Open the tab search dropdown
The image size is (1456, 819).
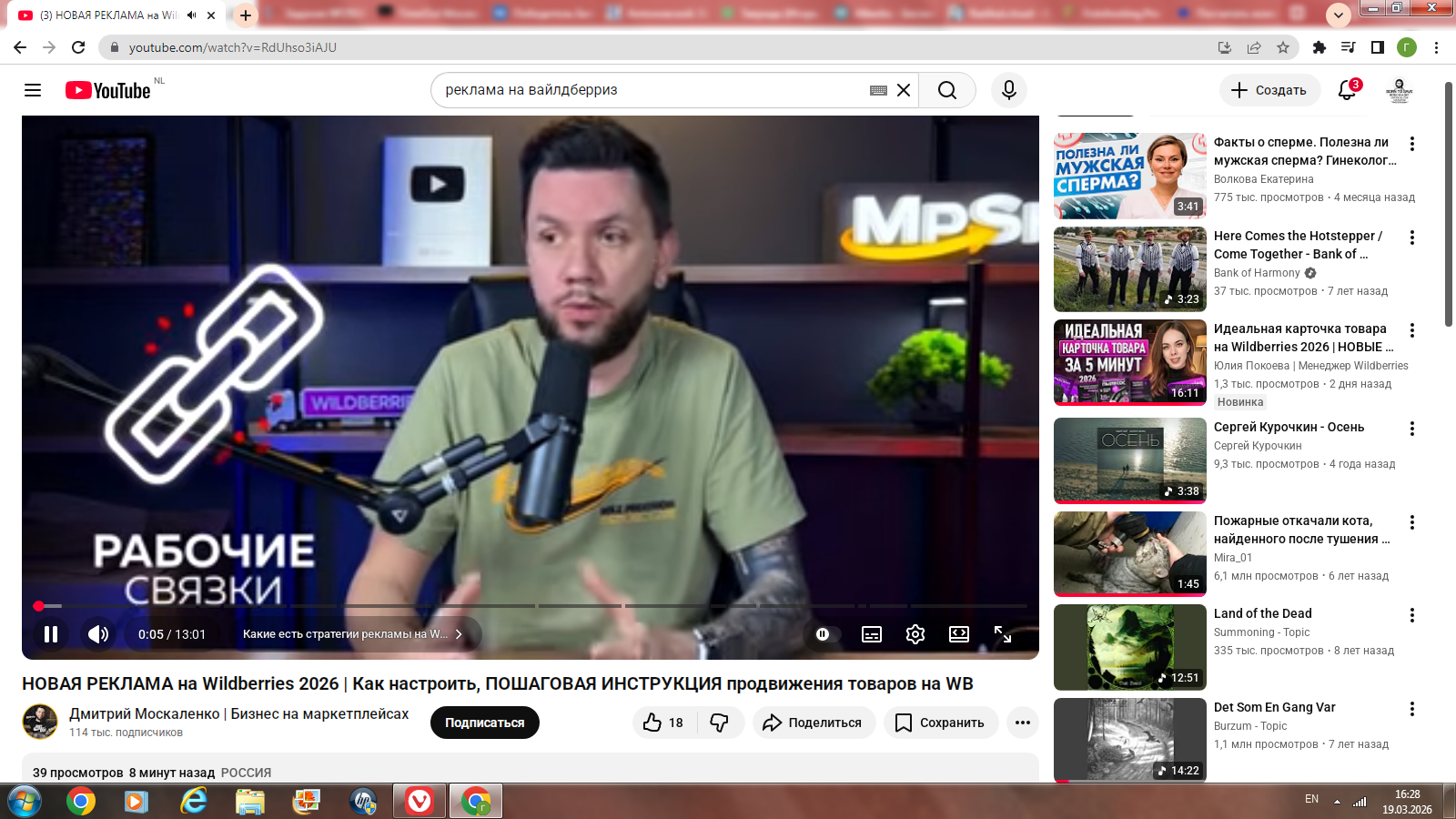(1338, 15)
